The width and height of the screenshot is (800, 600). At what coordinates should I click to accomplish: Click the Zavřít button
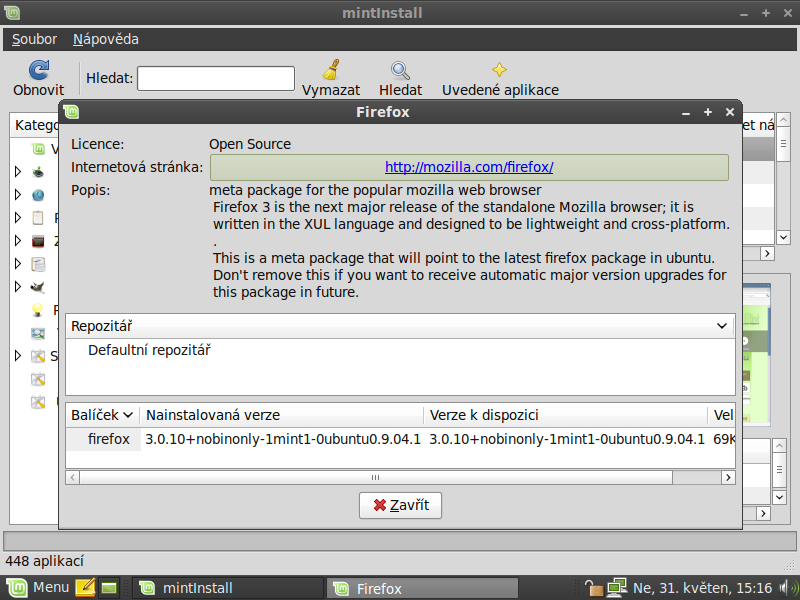tap(401, 505)
